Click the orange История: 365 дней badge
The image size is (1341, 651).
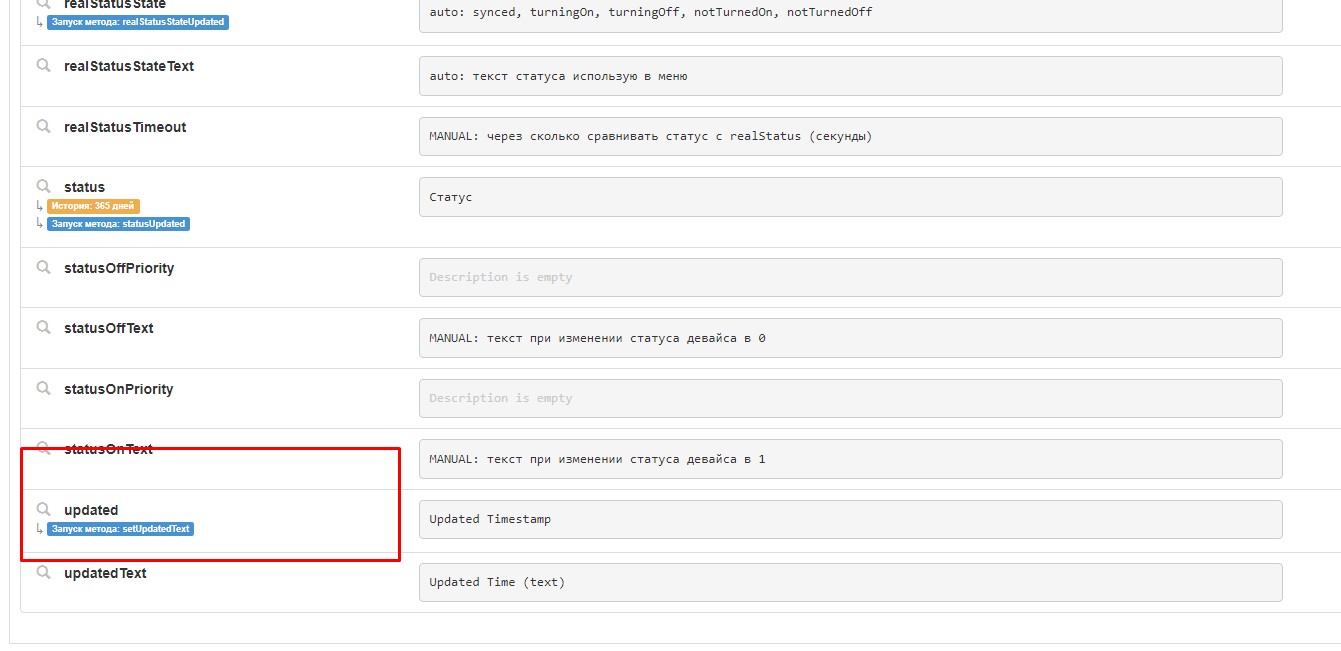click(x=95, y=204)
